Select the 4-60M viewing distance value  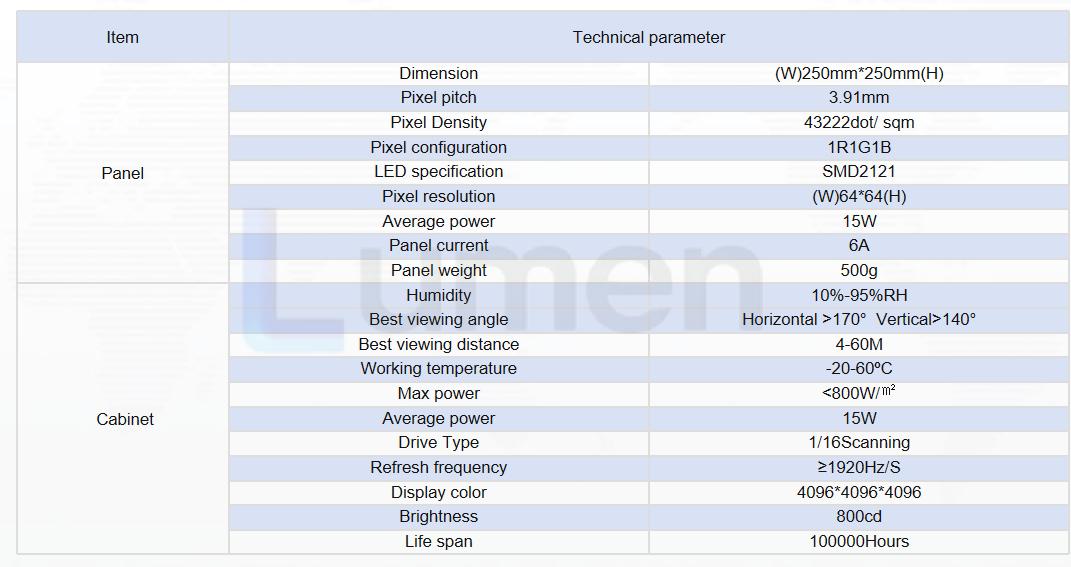859,344
